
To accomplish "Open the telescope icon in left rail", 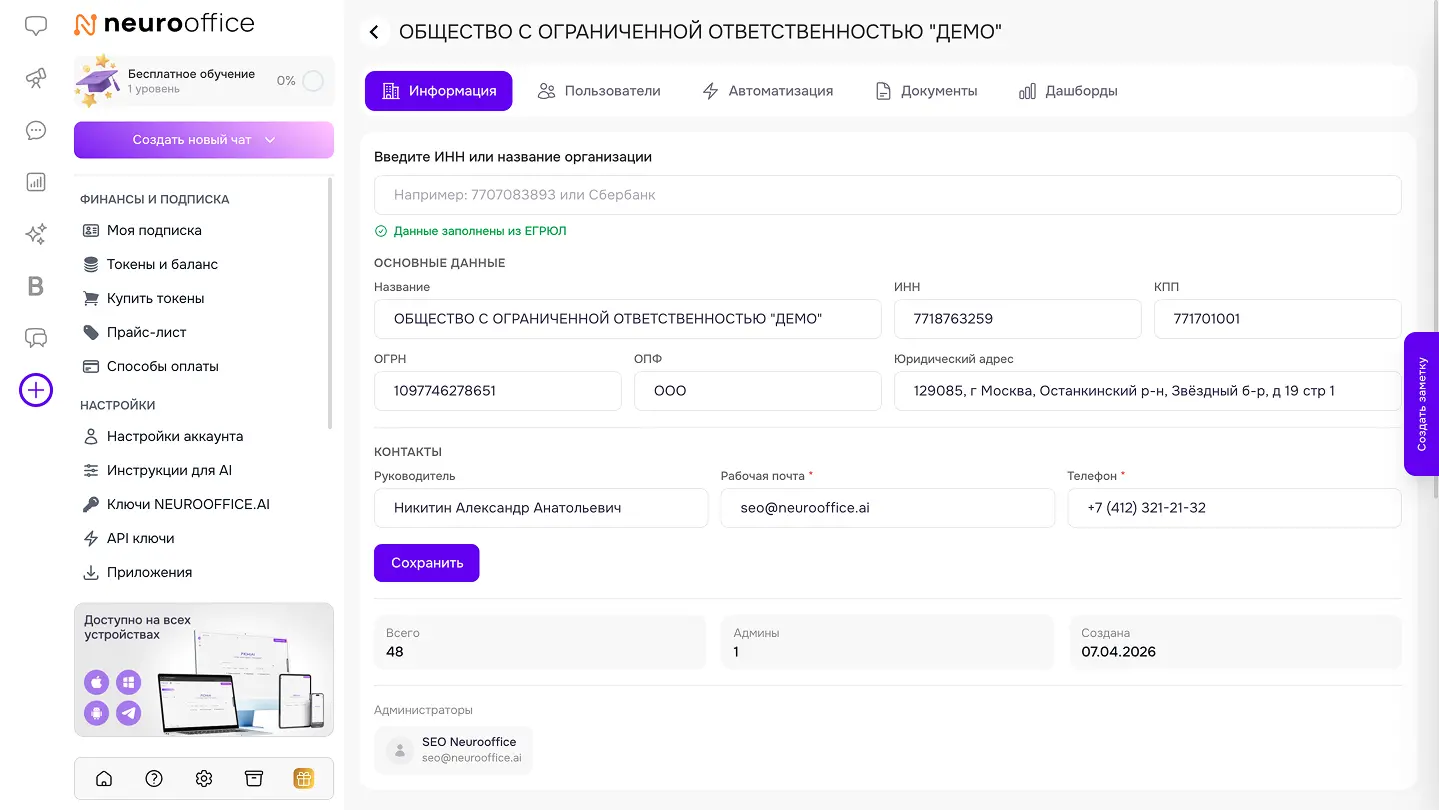I will 36,78.
